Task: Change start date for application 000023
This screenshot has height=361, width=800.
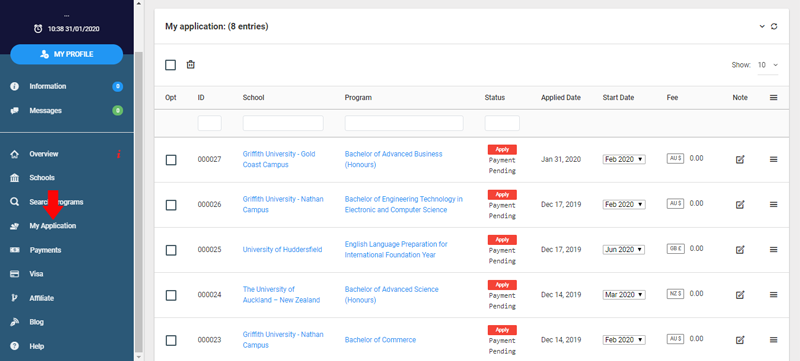Action: (624, 340)
